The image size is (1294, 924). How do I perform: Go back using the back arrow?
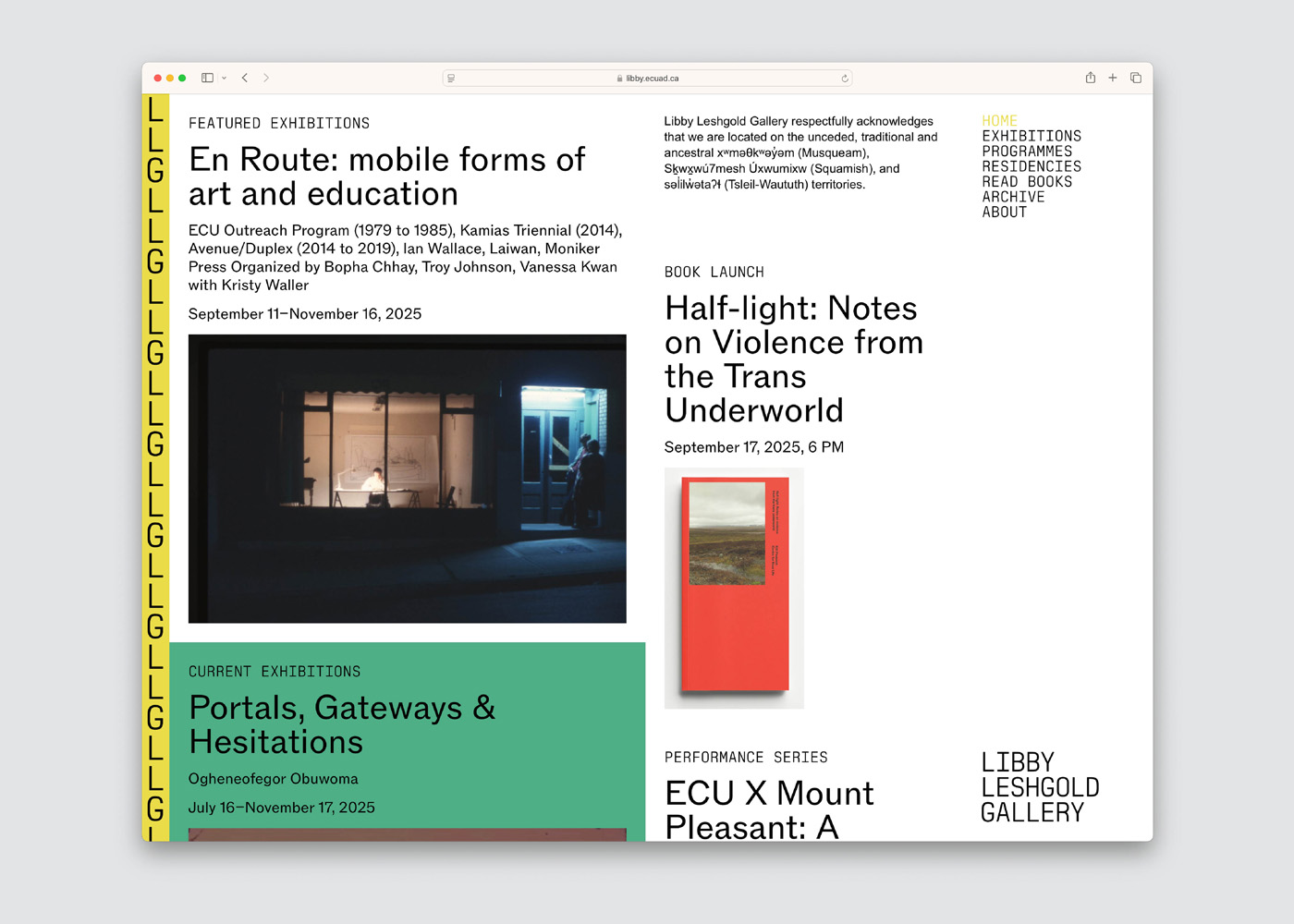coord(245,79)
